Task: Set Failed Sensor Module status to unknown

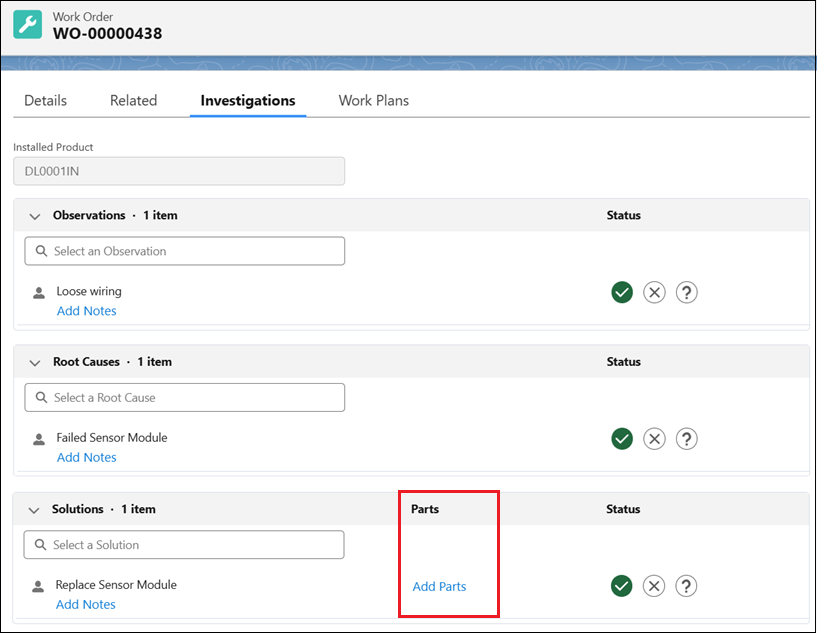Action: [x=687, y=439]
